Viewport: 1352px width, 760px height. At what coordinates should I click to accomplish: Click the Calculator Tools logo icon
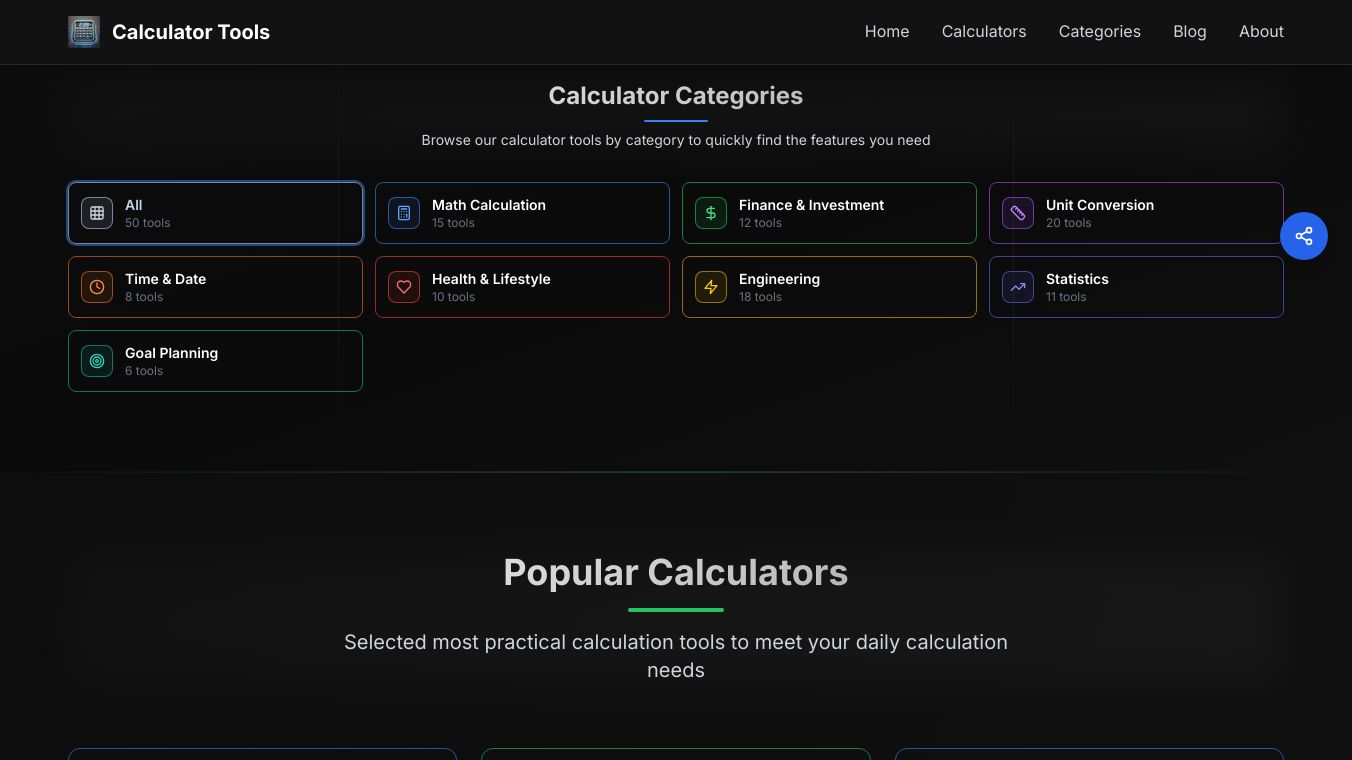(x=84, y=32)
